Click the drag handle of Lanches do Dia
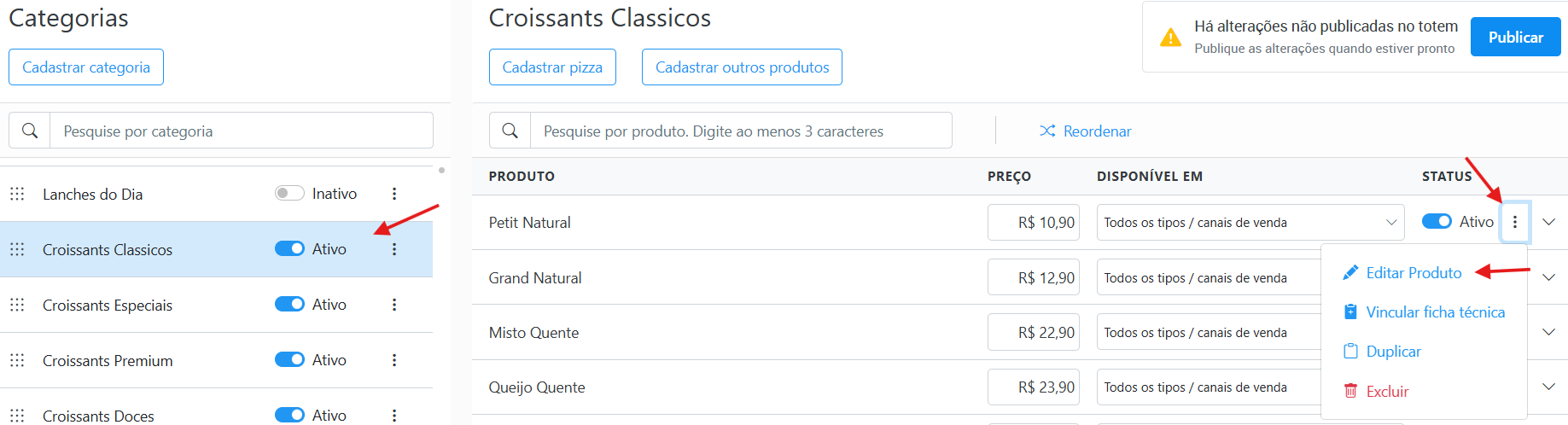This screenshot has height=425, width=1568. (17, 194)
